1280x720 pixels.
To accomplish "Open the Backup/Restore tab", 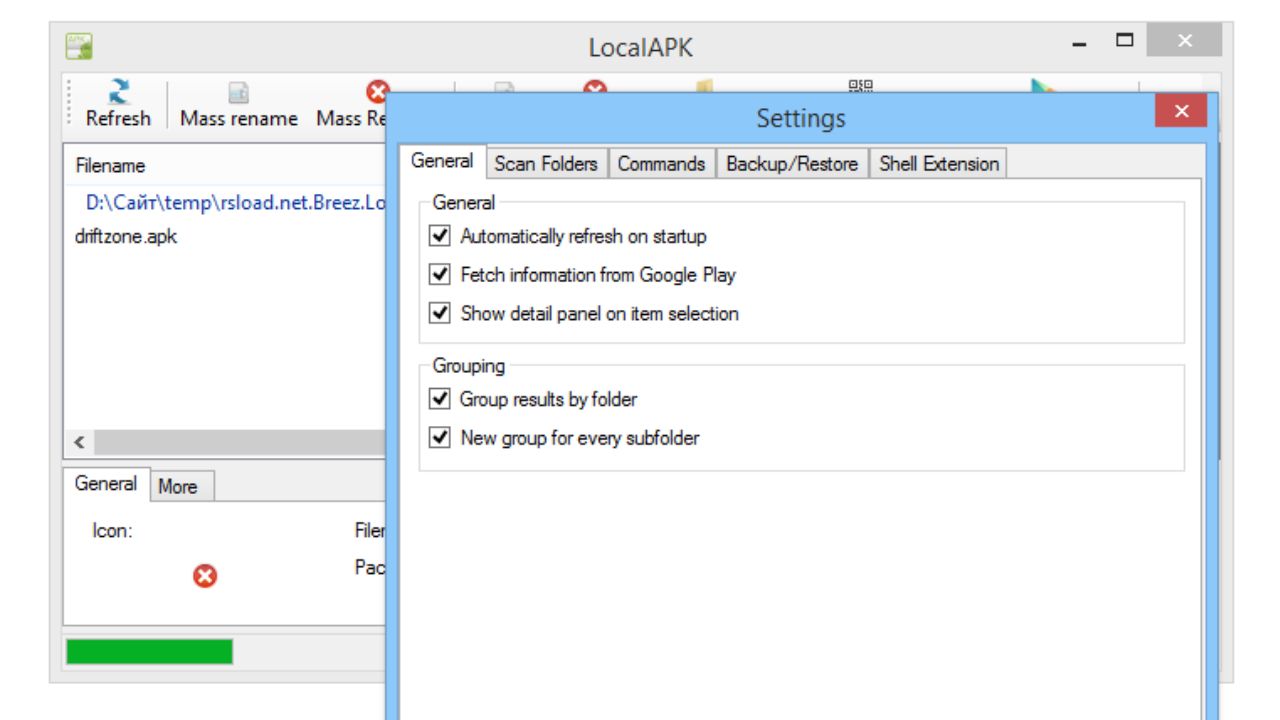I will [x=792, y=164].
